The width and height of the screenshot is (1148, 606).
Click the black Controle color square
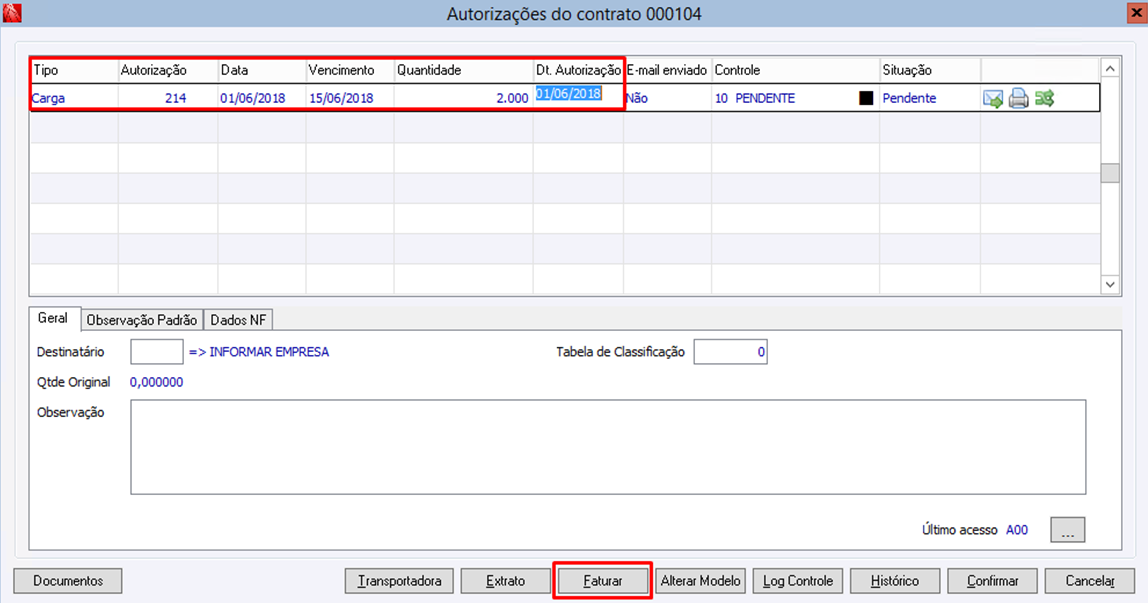[866, 98]
